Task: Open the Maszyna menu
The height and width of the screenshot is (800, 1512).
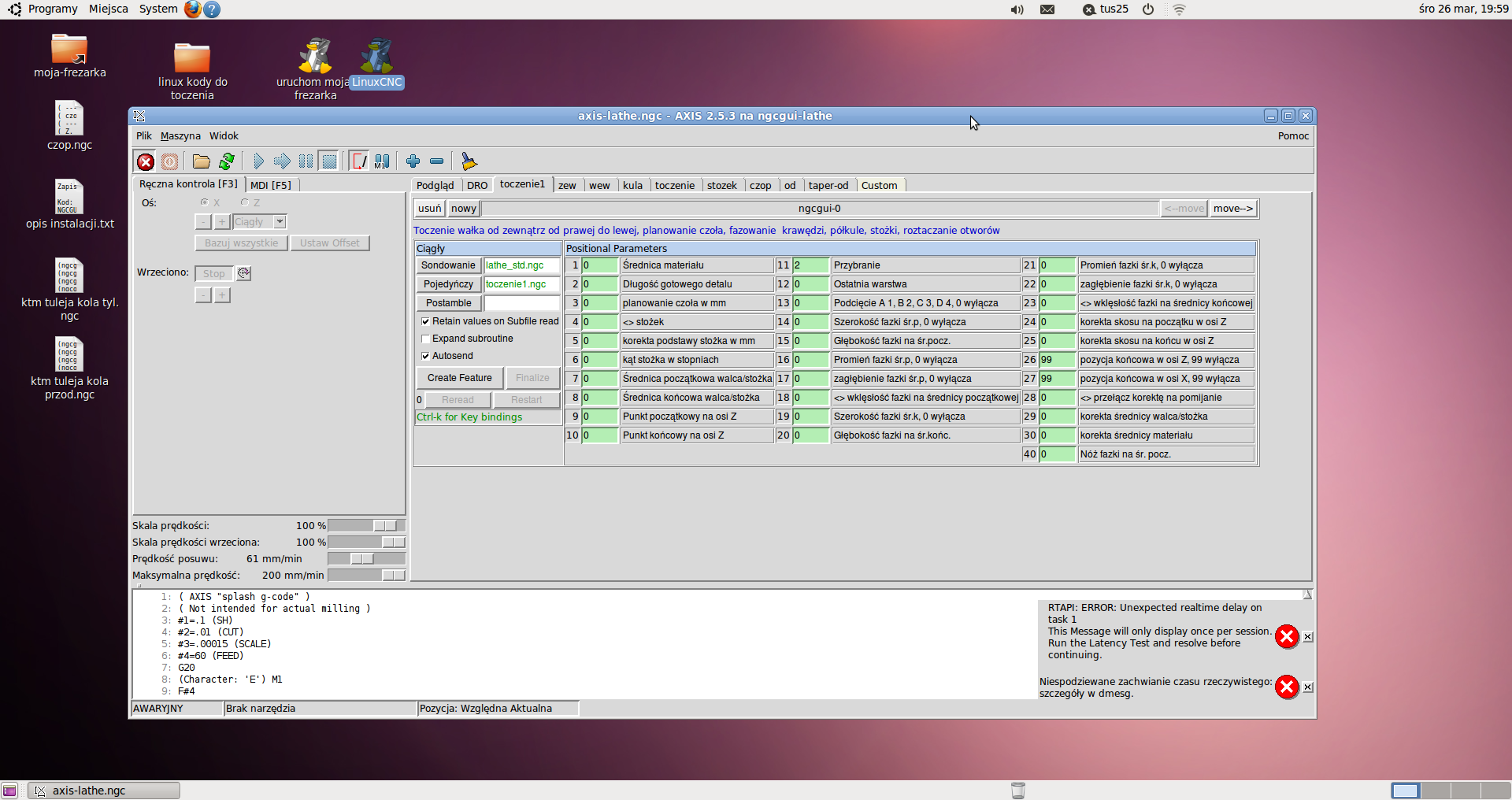Action: coord(180,136)
